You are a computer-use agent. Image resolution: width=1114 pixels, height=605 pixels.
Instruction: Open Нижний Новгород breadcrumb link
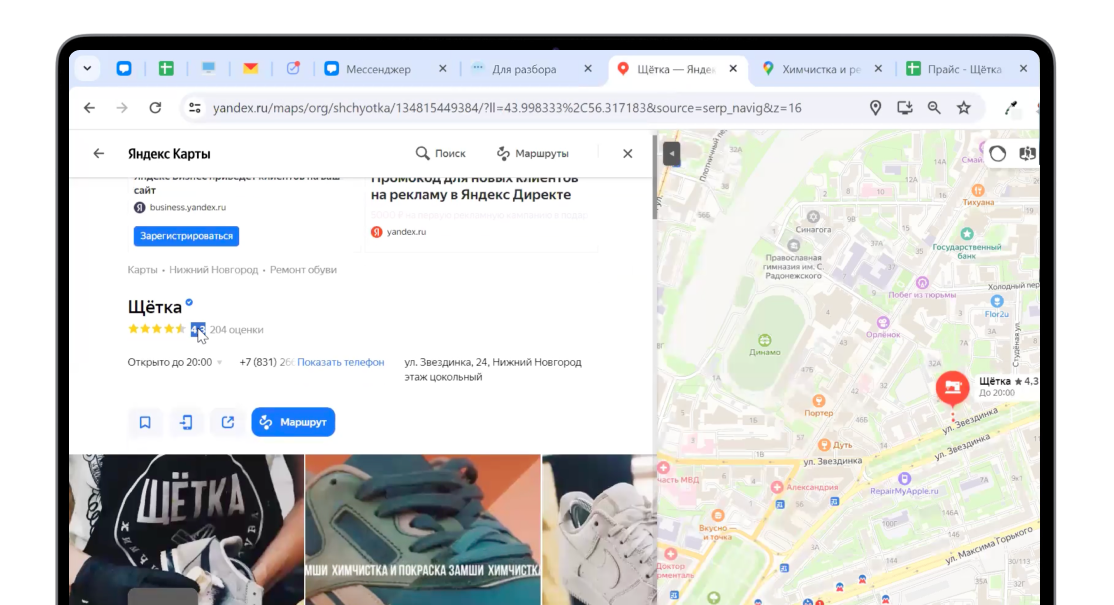(x=214, y=270)
